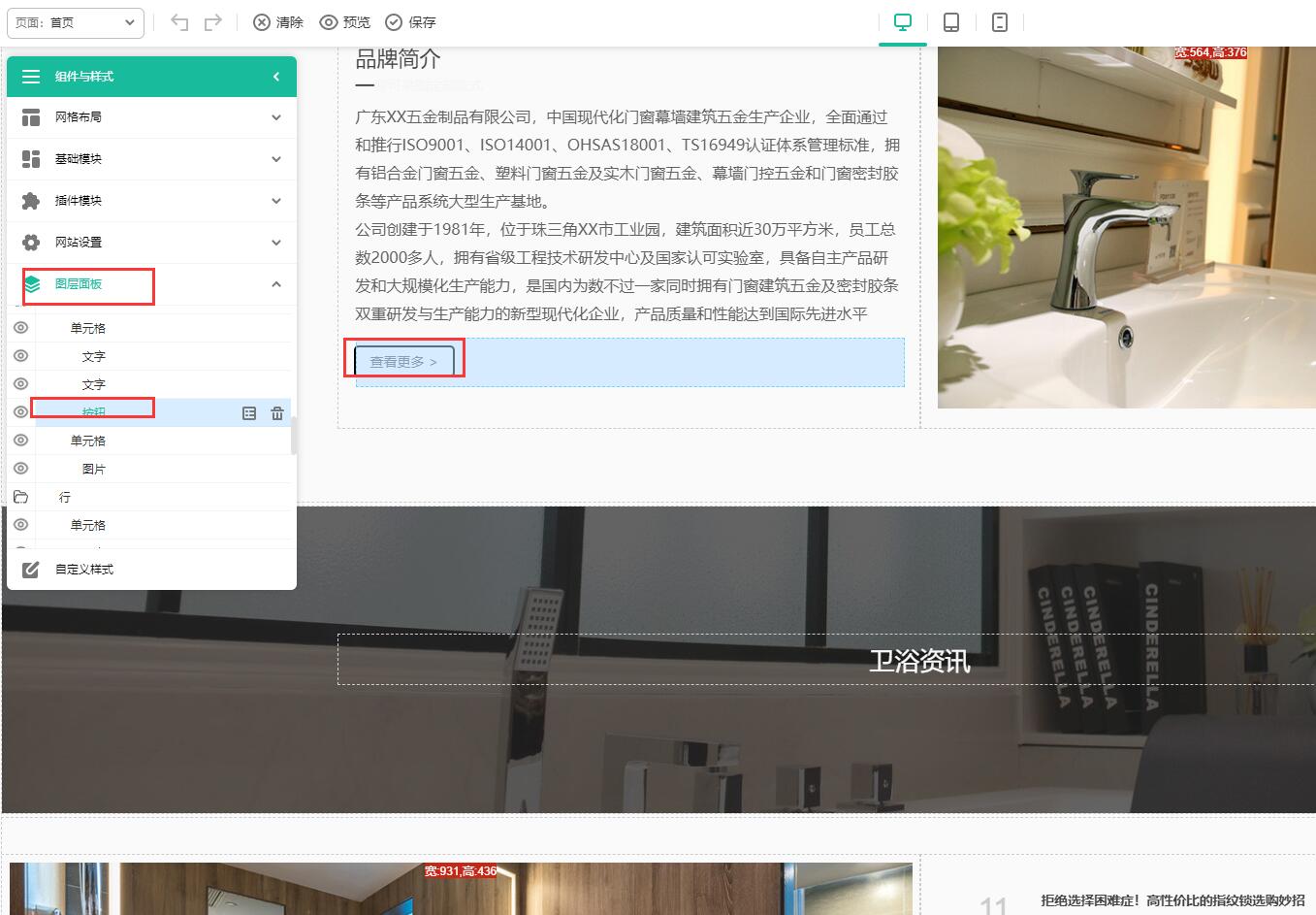Screen dimensions: 1316x915
Task: Expand the 网格布局 section
Action: (x=151, y=117)
